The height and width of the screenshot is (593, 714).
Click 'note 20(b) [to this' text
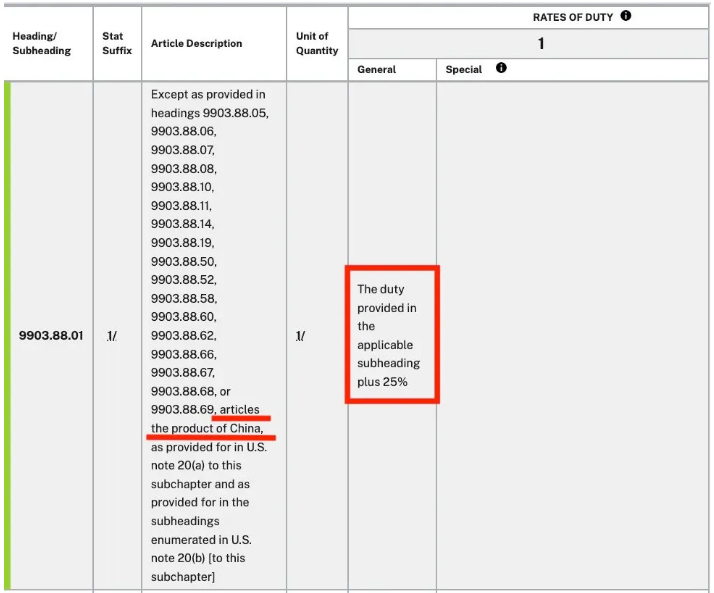(x=198, y=558)
